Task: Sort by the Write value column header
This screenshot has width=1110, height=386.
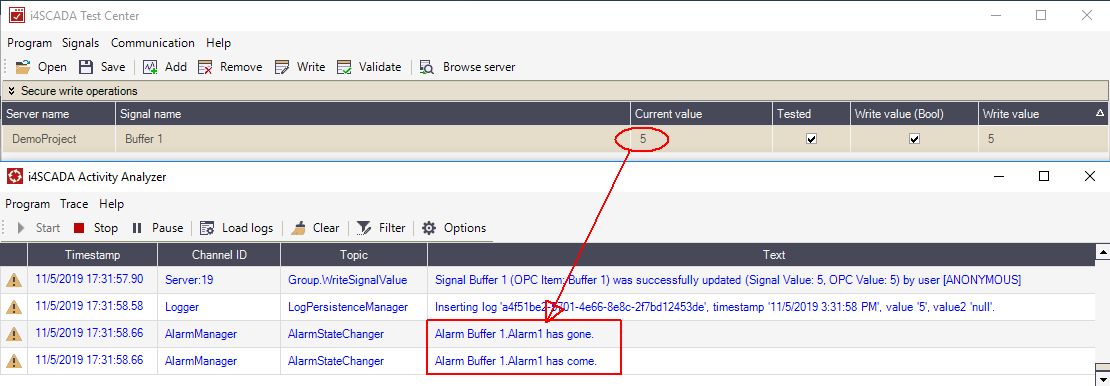Action: [x=1044, y=113]
